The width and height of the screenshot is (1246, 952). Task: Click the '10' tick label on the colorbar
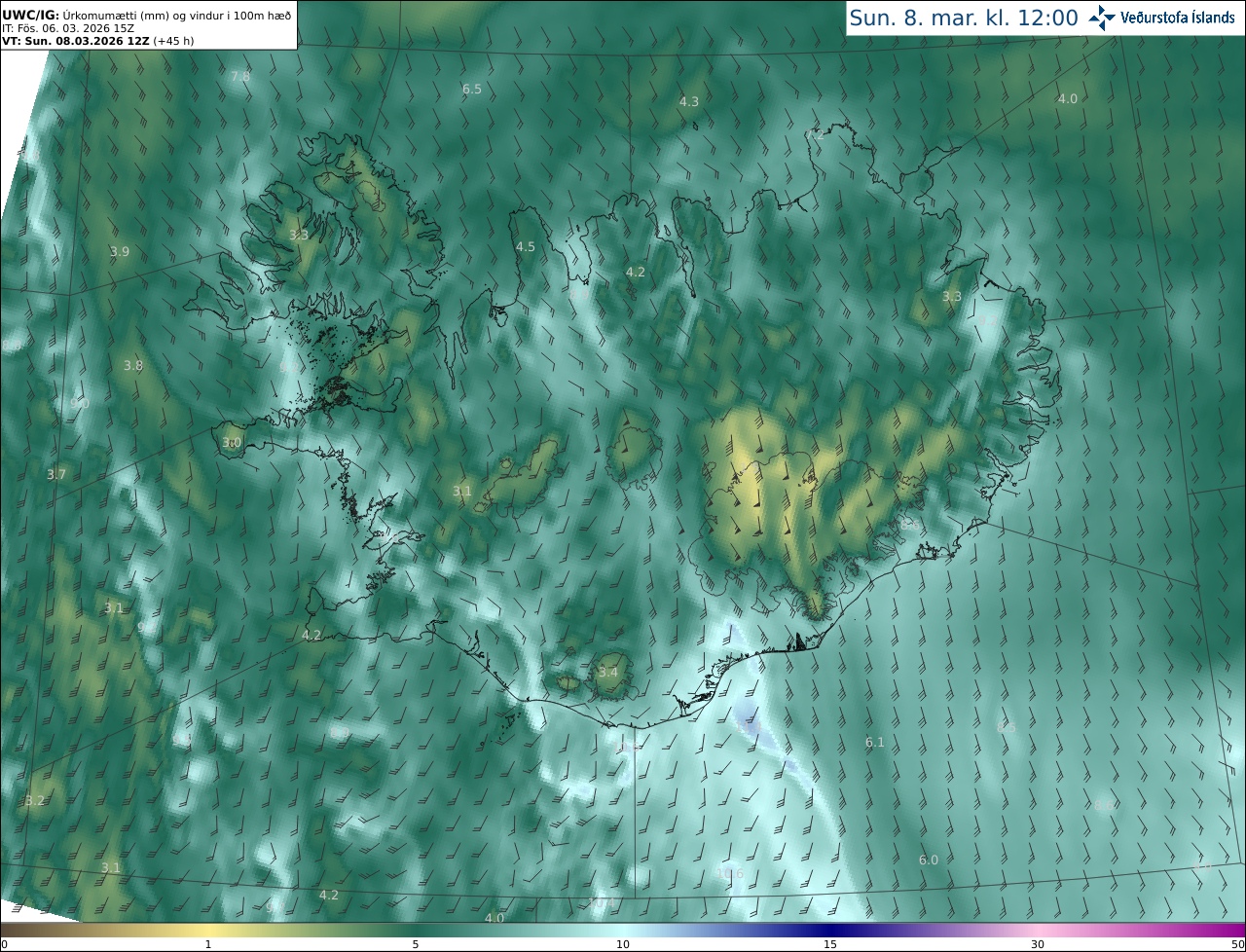623,944
